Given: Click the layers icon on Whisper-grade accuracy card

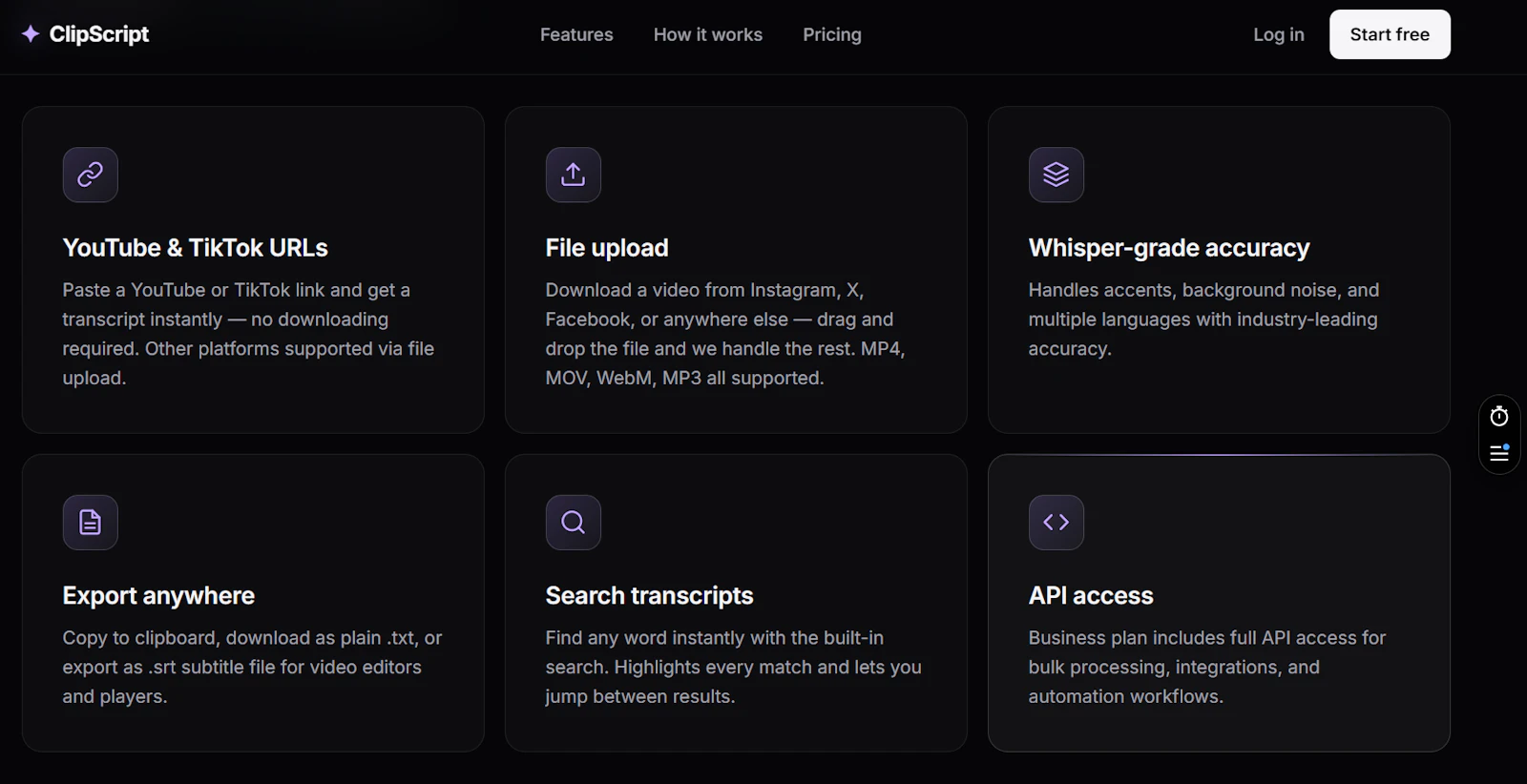Looking at the screenshot, I should [1056, 175].
